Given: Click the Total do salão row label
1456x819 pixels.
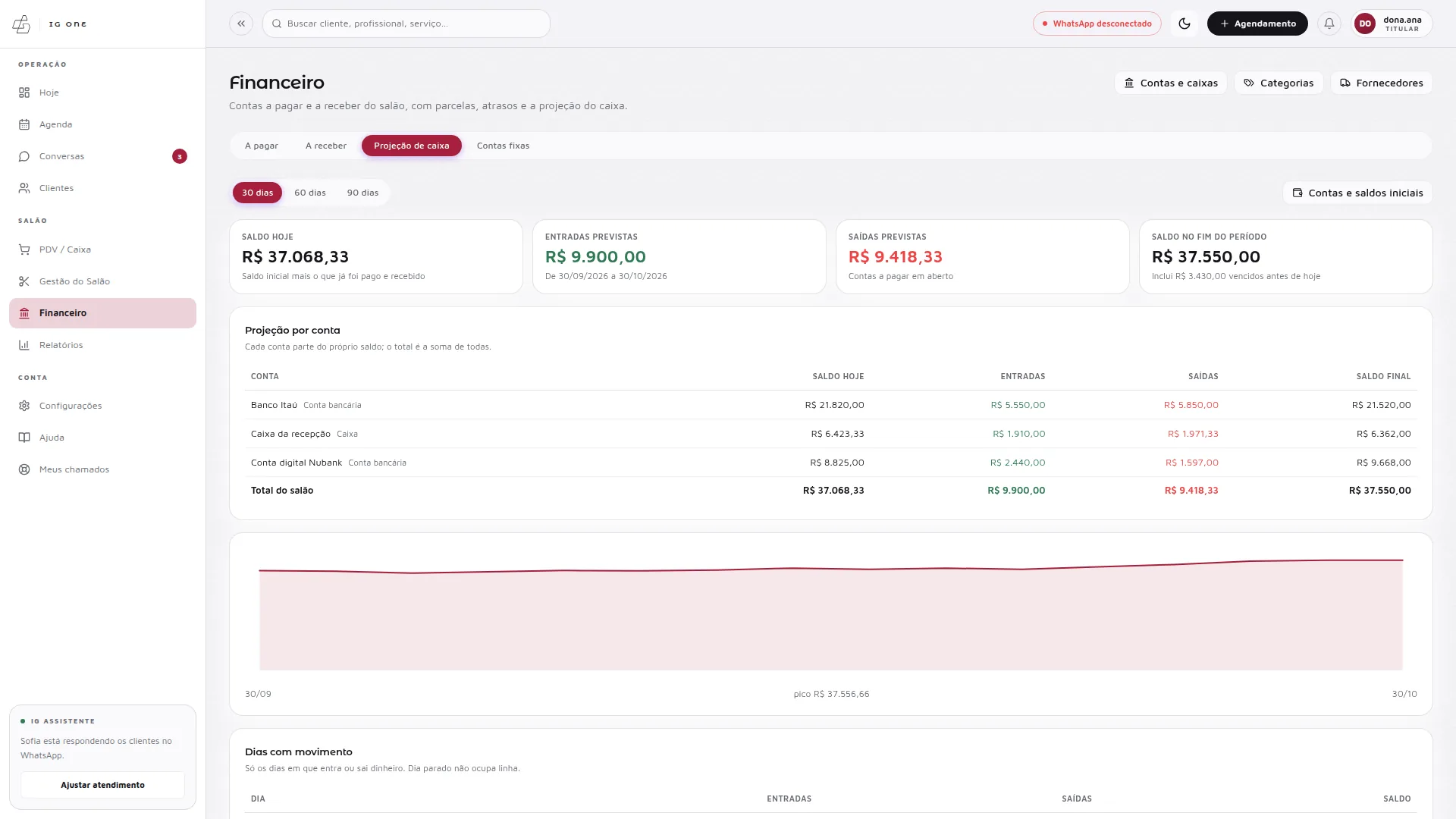Looking at the screenshot, I should tap(282, 491).
